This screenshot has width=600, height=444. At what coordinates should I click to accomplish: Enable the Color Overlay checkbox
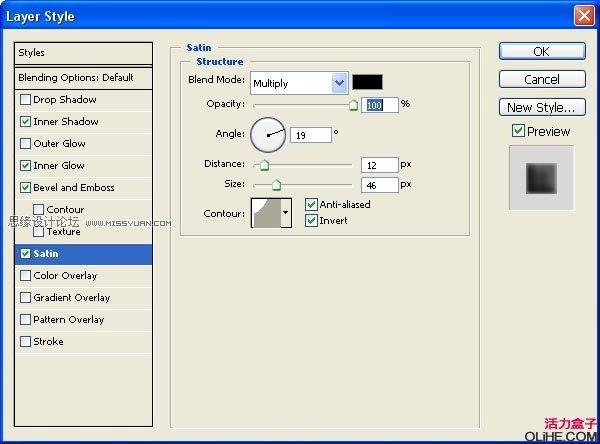(x=25, y=276)
